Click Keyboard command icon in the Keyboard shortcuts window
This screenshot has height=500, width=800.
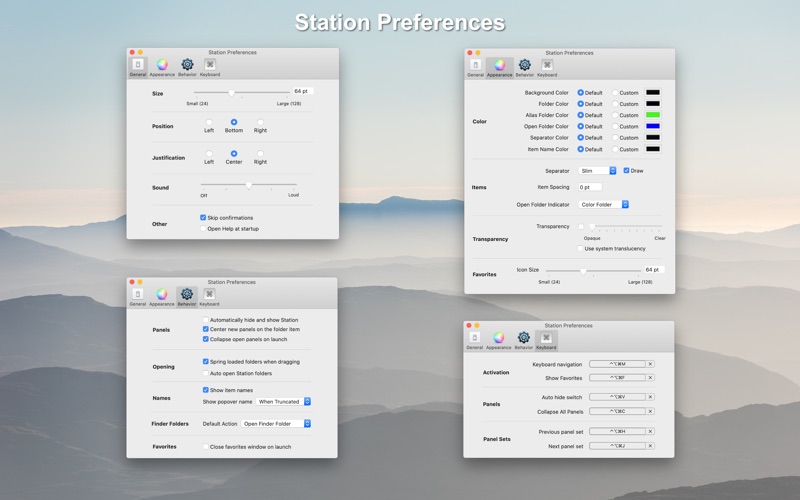coord(546,337)
